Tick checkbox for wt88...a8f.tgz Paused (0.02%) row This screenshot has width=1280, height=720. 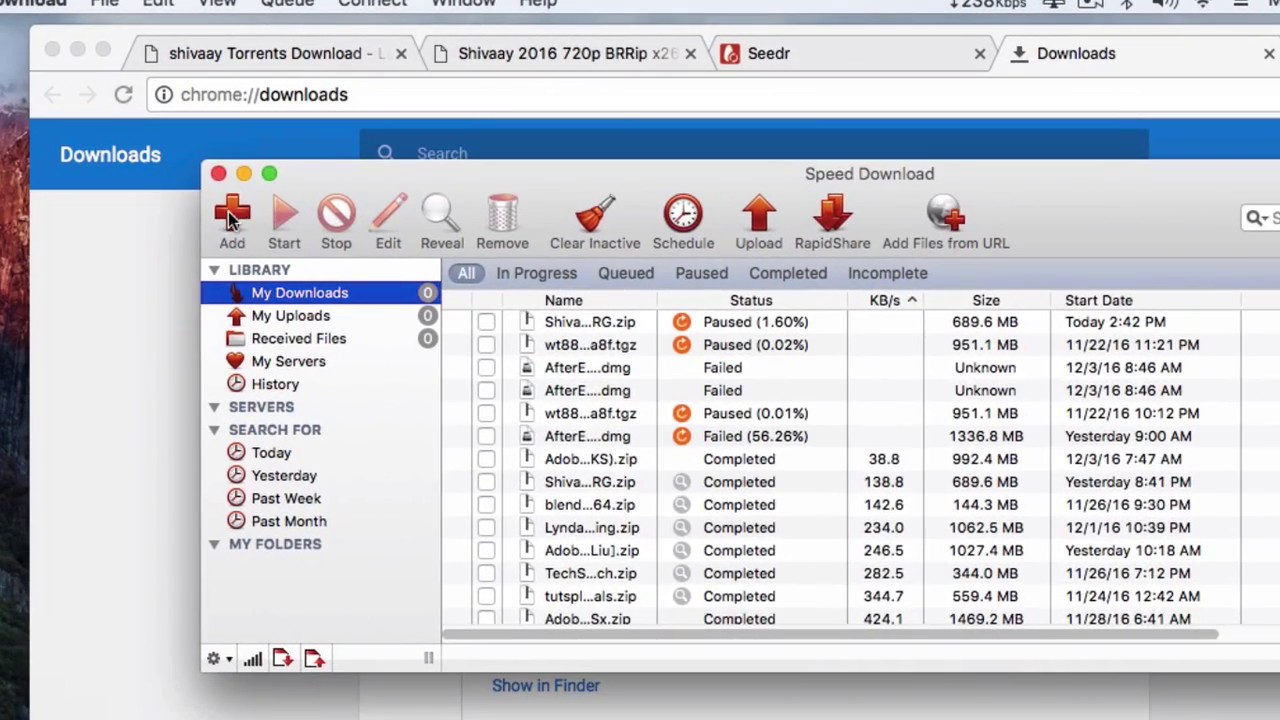point(486,345)
